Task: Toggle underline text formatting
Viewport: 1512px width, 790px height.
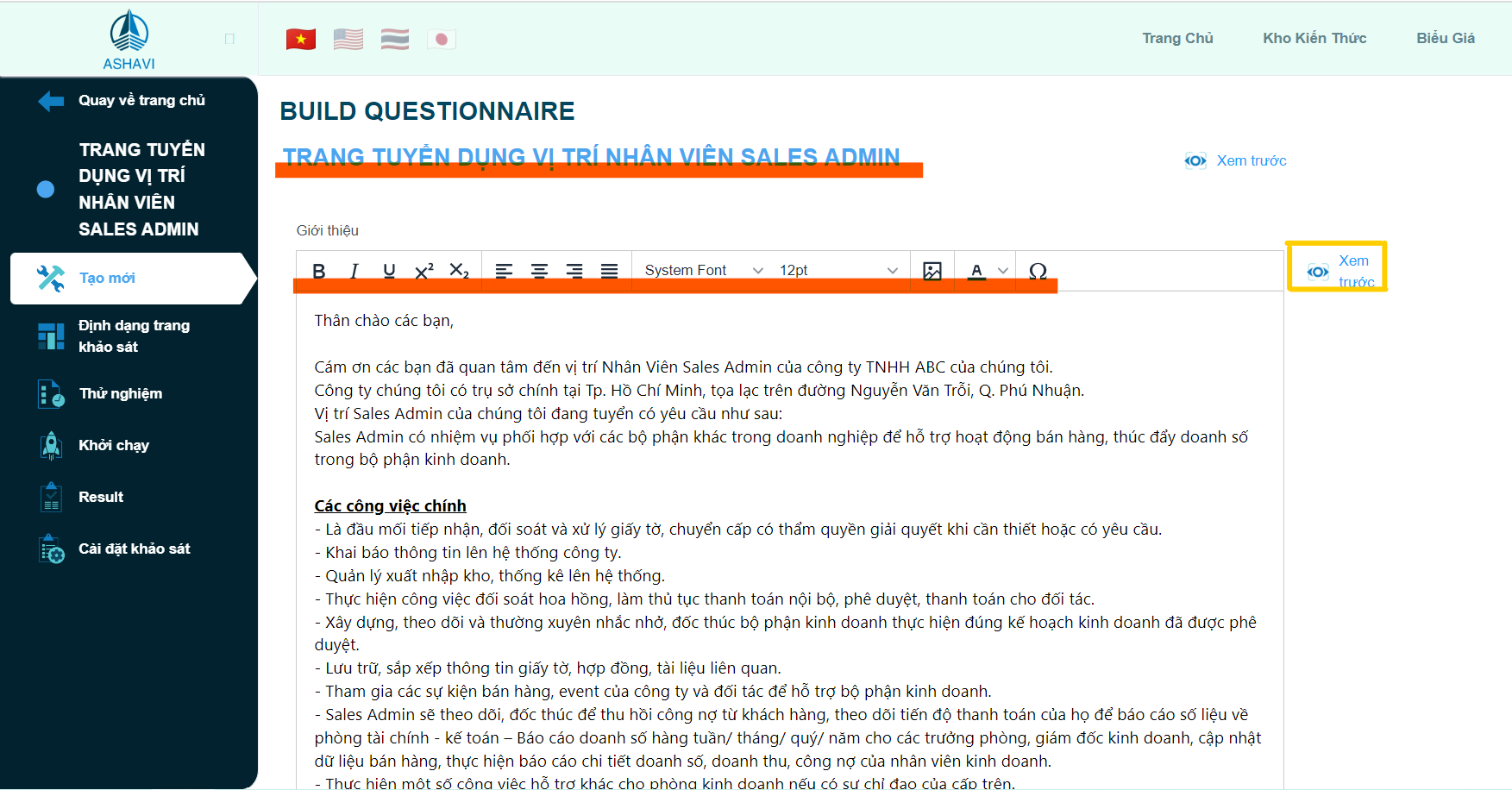Action: tap(389, 271)
